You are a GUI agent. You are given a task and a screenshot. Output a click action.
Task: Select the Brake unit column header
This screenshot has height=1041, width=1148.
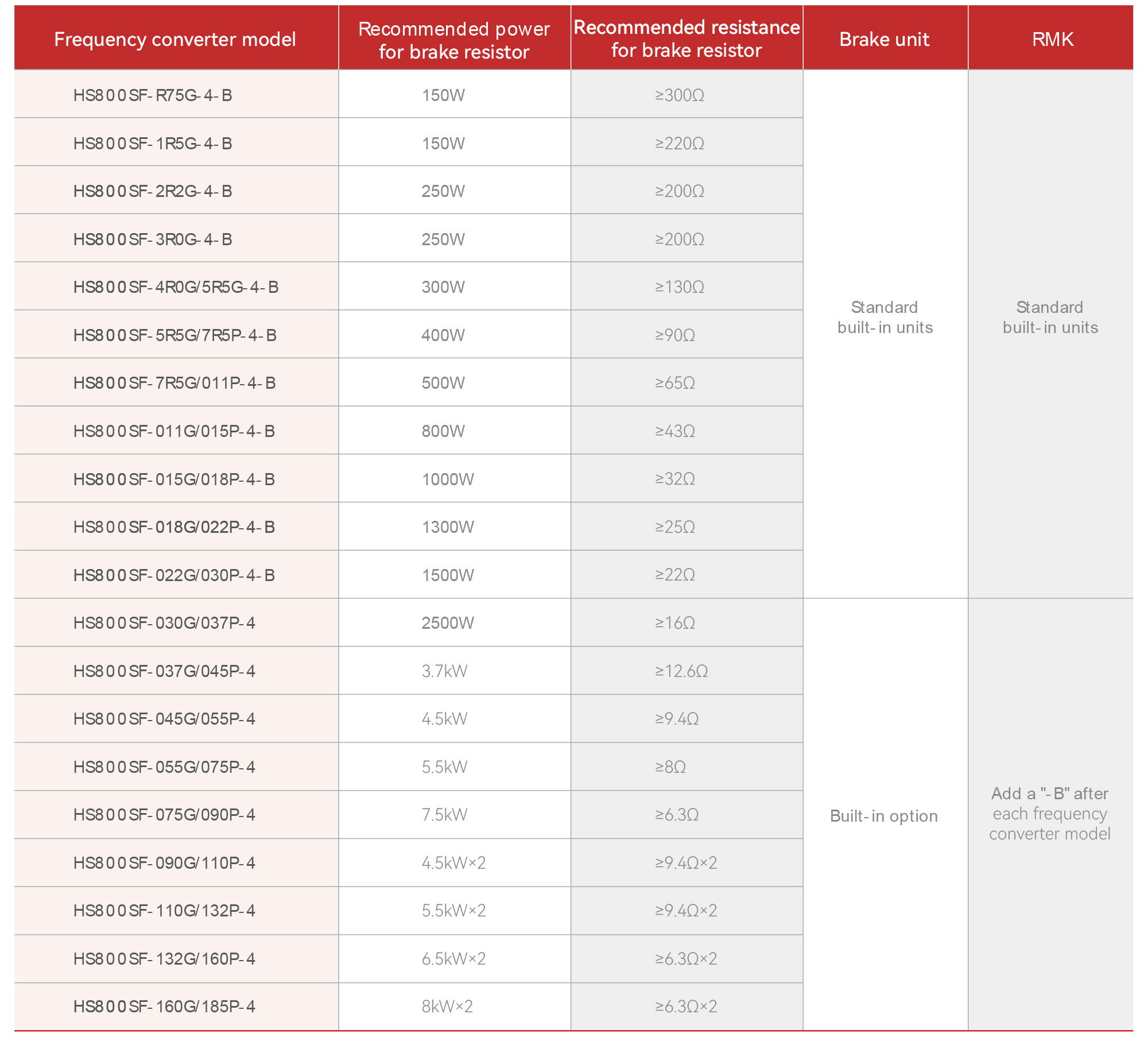(885, 38)
